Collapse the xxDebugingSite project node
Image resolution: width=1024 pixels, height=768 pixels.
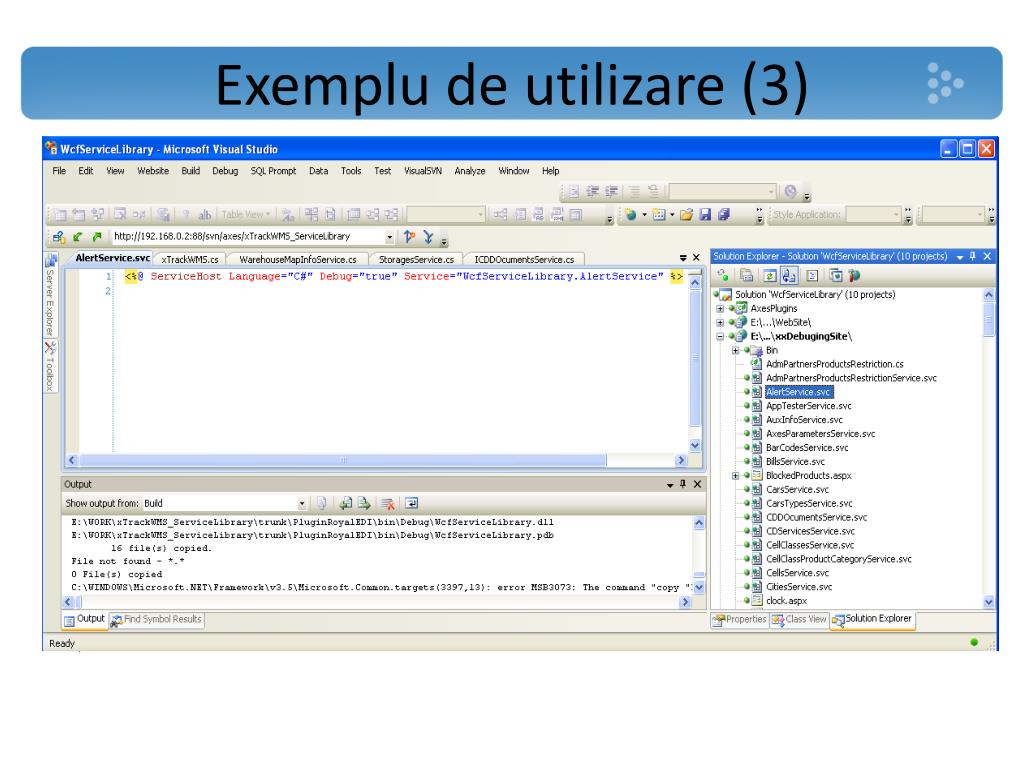[x=720, y=336]
